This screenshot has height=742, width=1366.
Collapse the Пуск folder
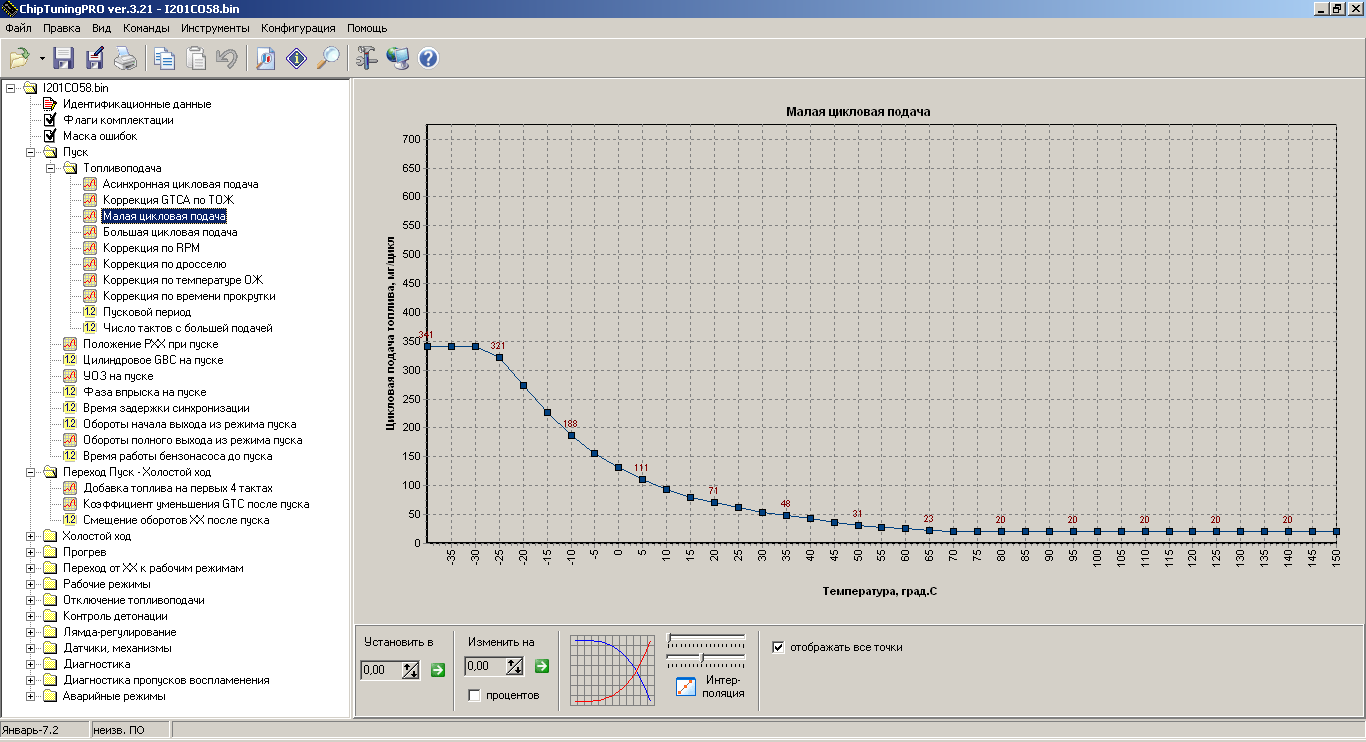click(x=31, y=152)
